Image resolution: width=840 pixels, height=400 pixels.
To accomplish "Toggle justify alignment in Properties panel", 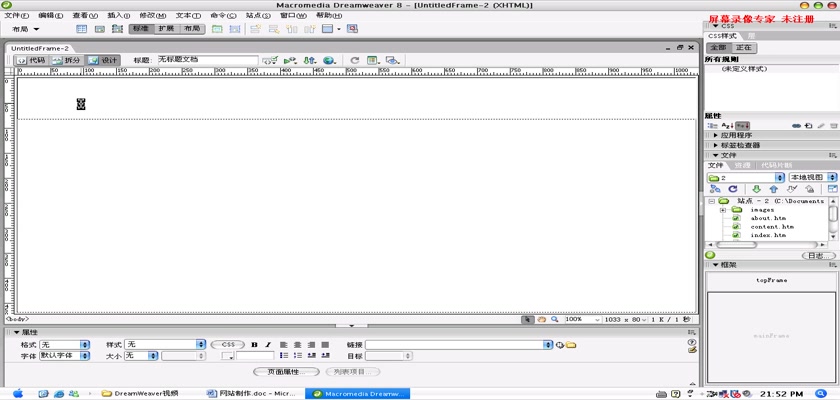I will tap(325, 345).
